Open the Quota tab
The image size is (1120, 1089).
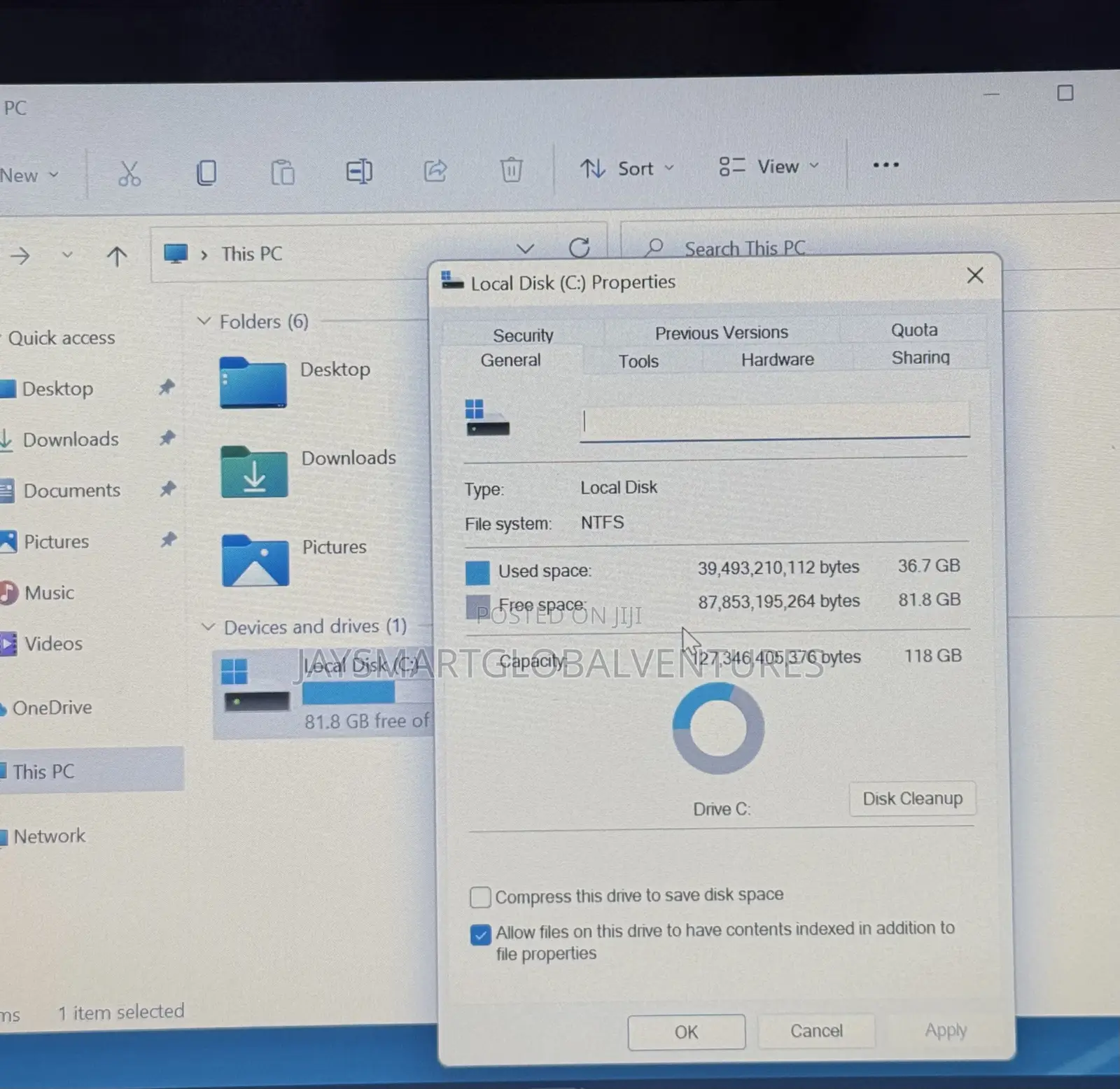pos(913,330)
